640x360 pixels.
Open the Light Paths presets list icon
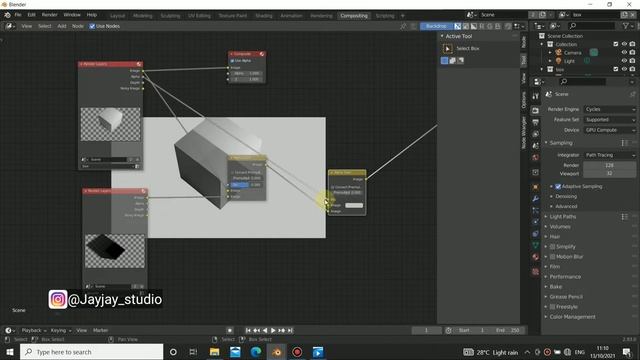point(624,217)
